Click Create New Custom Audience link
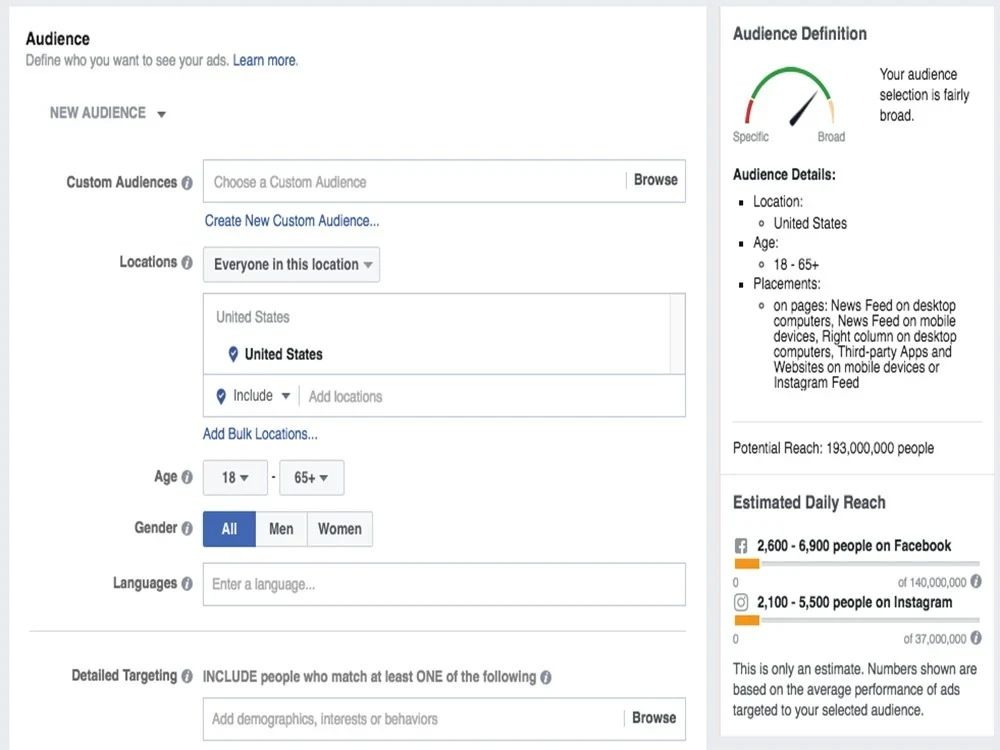Viewport: 1000px width, 750px height. (x=292, y=221)
